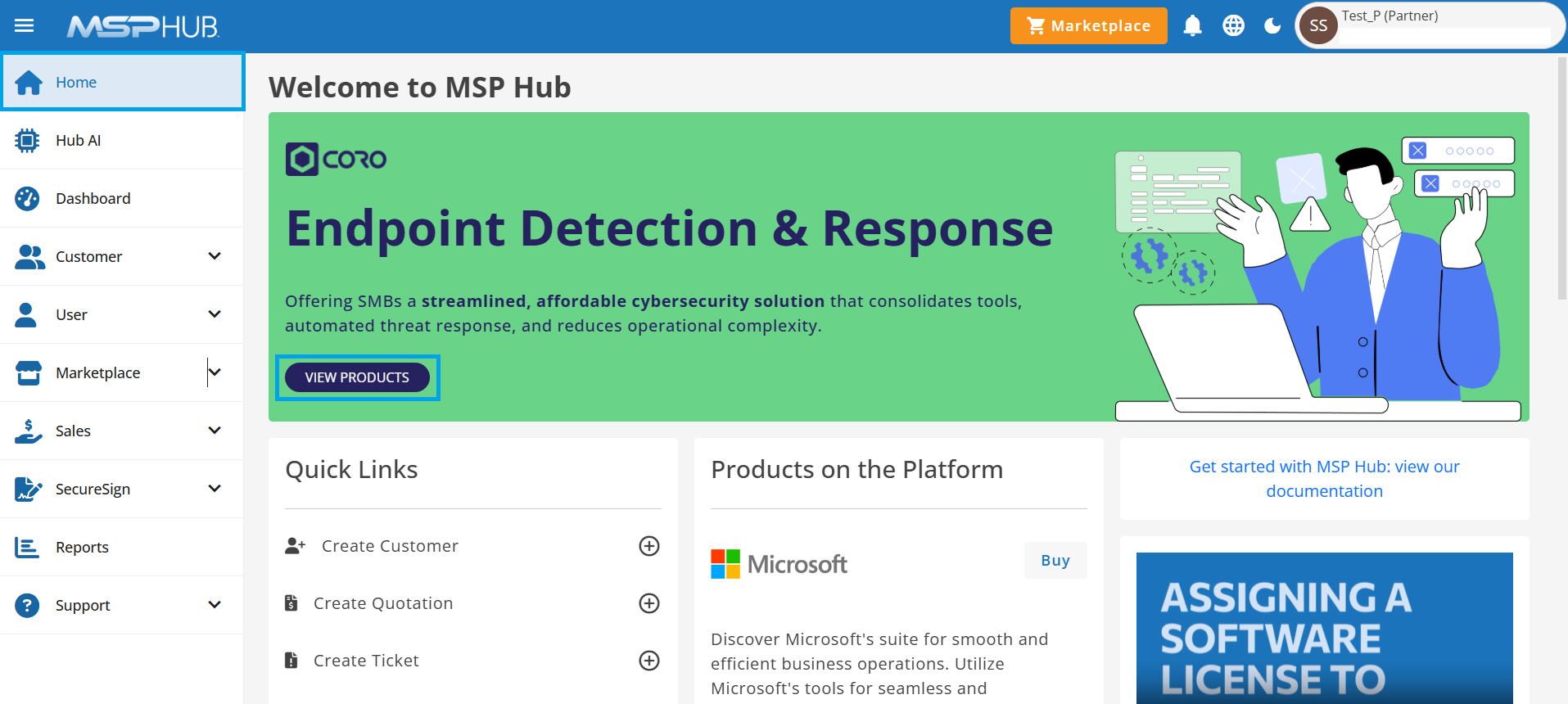Image resolution: width=1568 pixels, height=704 pixels.
Task: Open the MSP Hub documentation link
Action: (x=1324, y=479)
